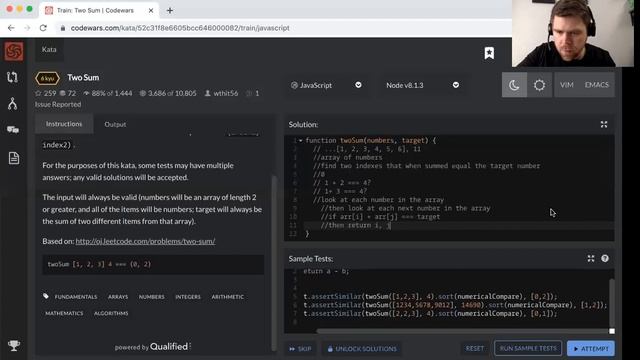Switch to light theme sun icon

pyautogui.click(x=539, y=85)
